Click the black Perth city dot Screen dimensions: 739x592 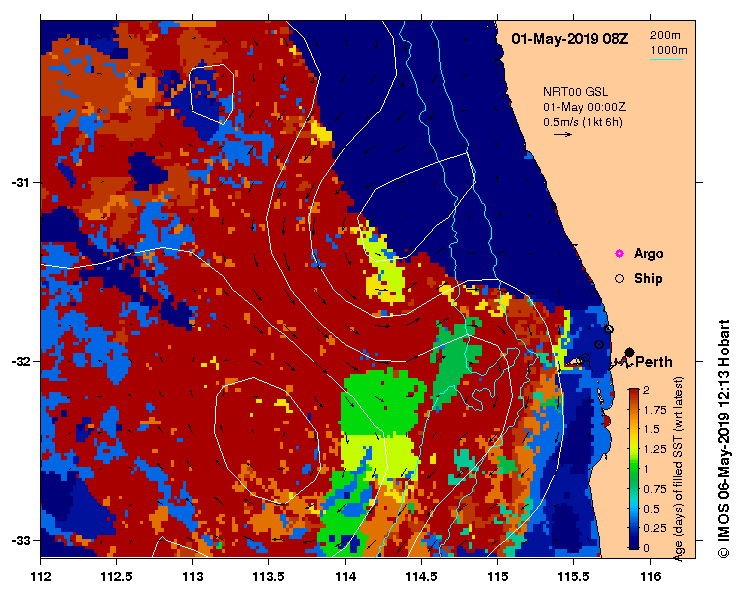point(629,352)
